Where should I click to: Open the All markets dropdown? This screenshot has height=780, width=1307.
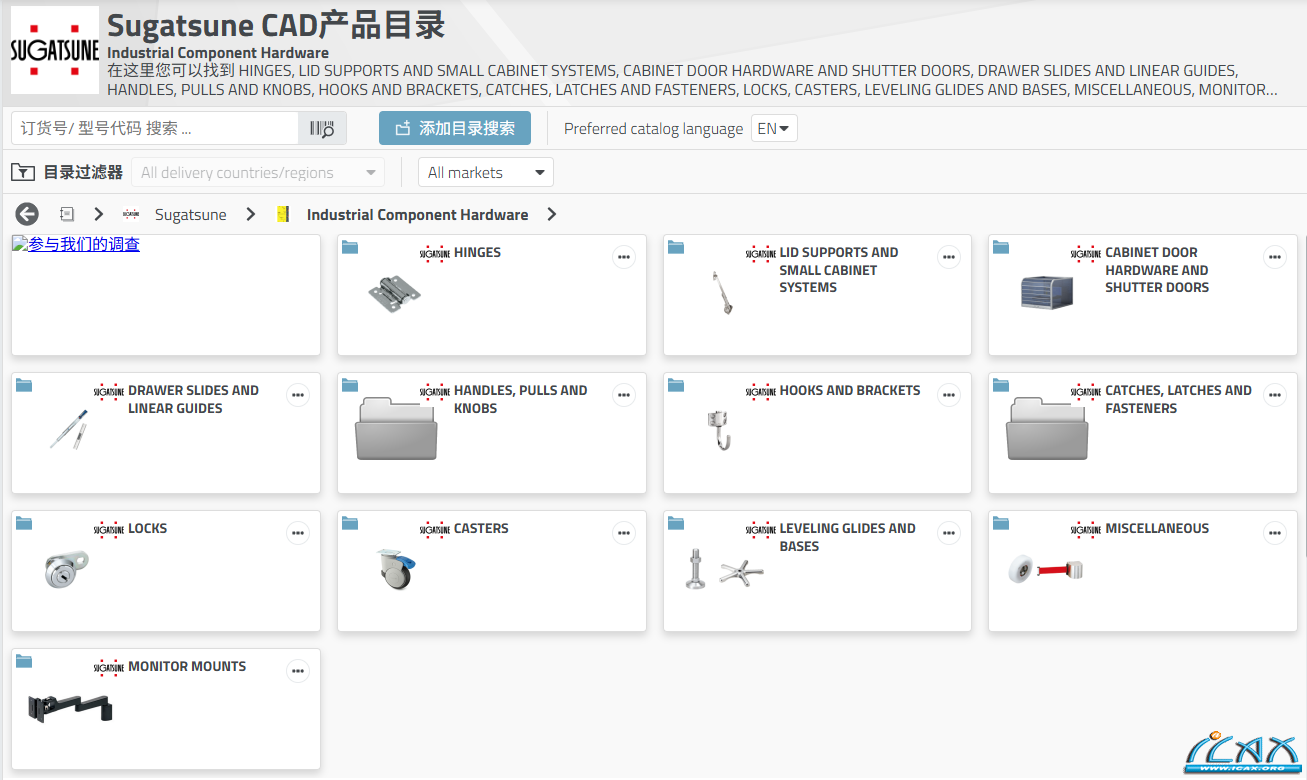[486, 172]
